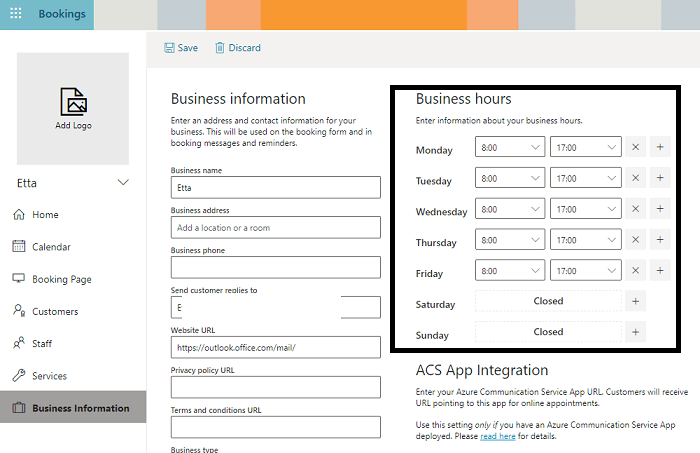
Task: Click the Website URL field
Action: 275,347
